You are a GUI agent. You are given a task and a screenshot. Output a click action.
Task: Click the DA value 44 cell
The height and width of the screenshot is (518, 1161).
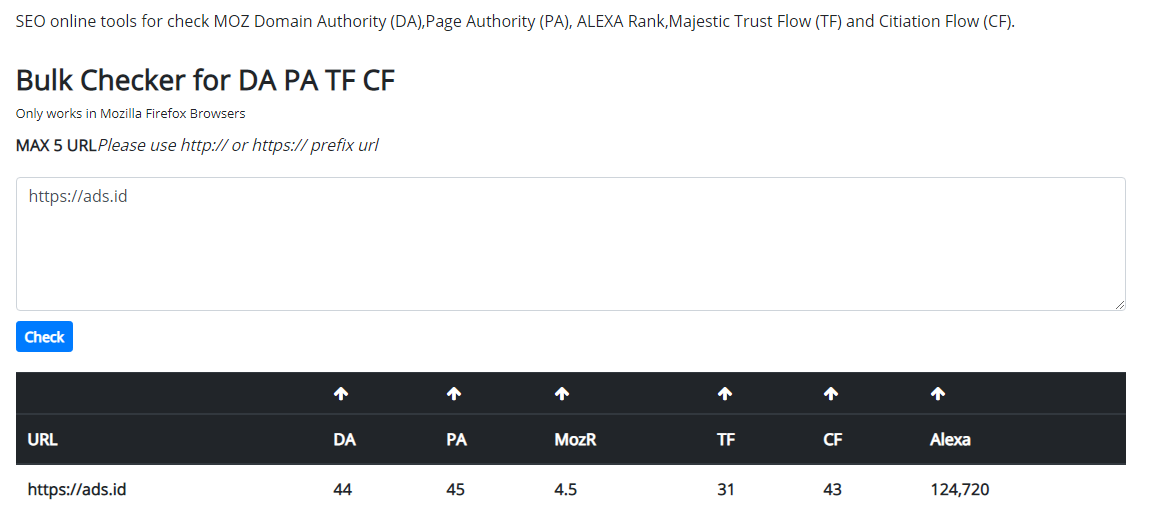coord(343,490)
